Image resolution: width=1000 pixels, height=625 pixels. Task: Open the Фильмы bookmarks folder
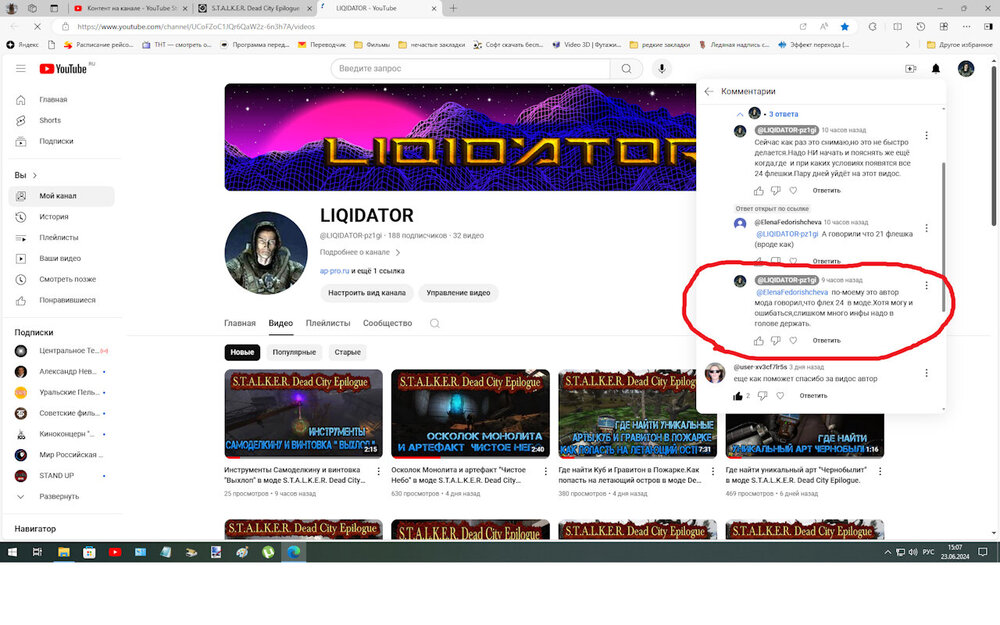(x=372, y=45)
